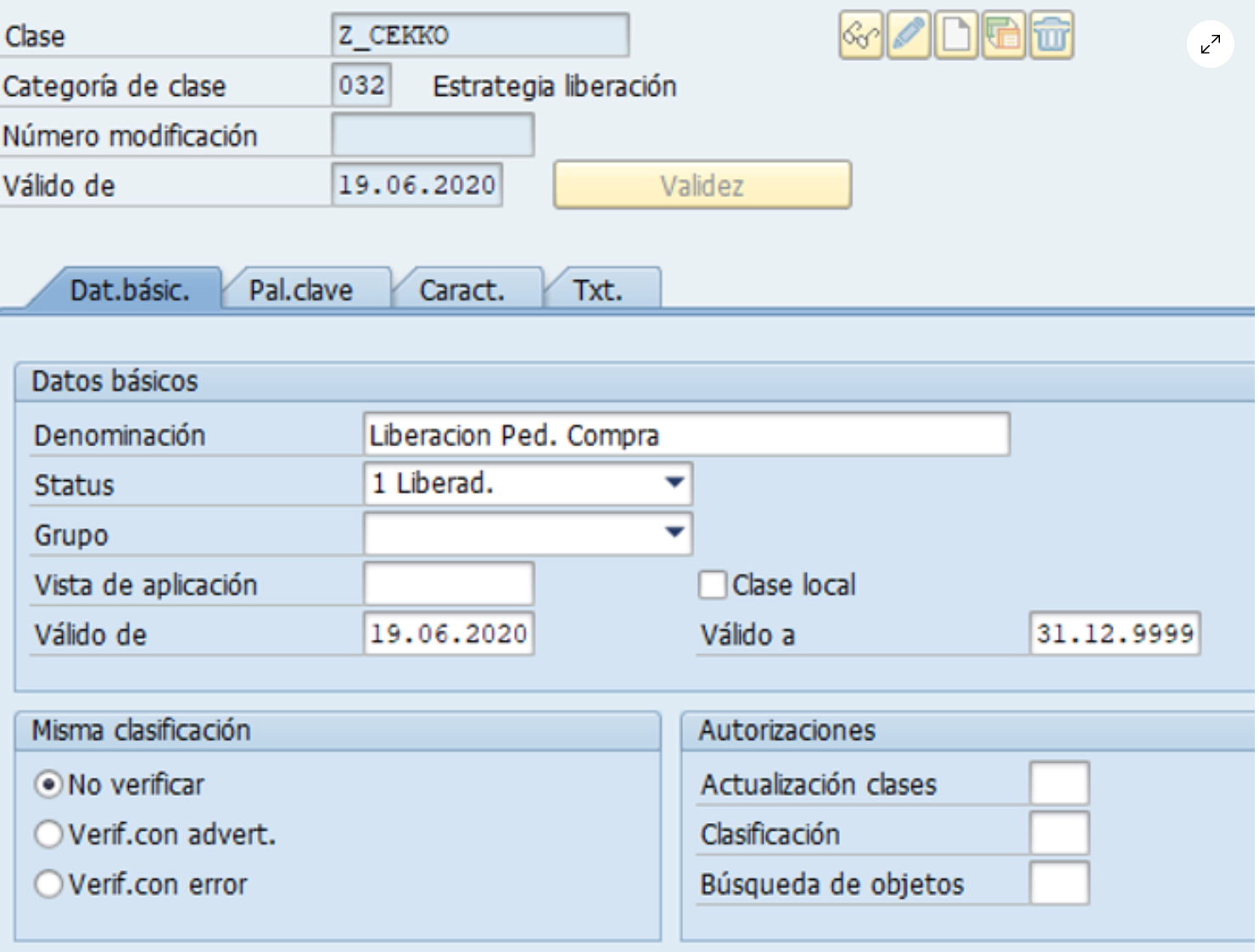Focus the Vista de aplicación field
Viewport: 1259px width, 952px height.
click(x=448, y=585)
